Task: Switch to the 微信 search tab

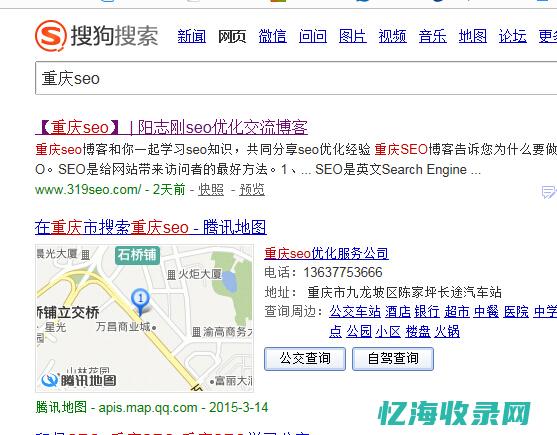Action: point(272,36)
